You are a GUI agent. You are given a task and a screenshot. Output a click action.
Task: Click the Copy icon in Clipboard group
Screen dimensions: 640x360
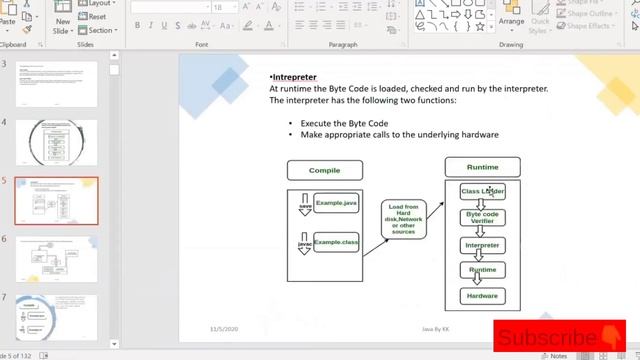tap(27, 17)
